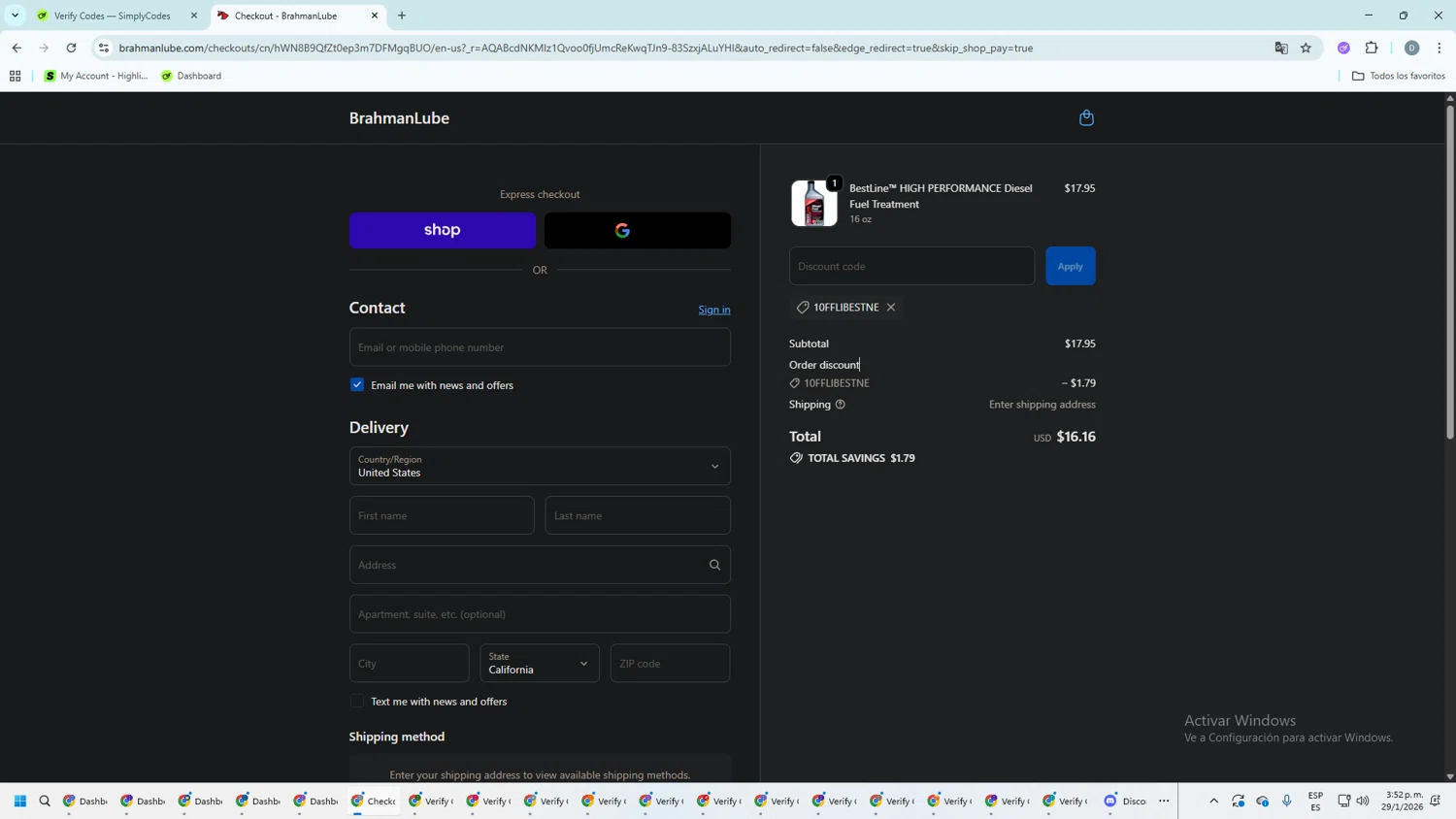Viewport: 1456px width, 819px height.
Task: Open the Dashboard bookmark
Action: (x=191, y=76)
